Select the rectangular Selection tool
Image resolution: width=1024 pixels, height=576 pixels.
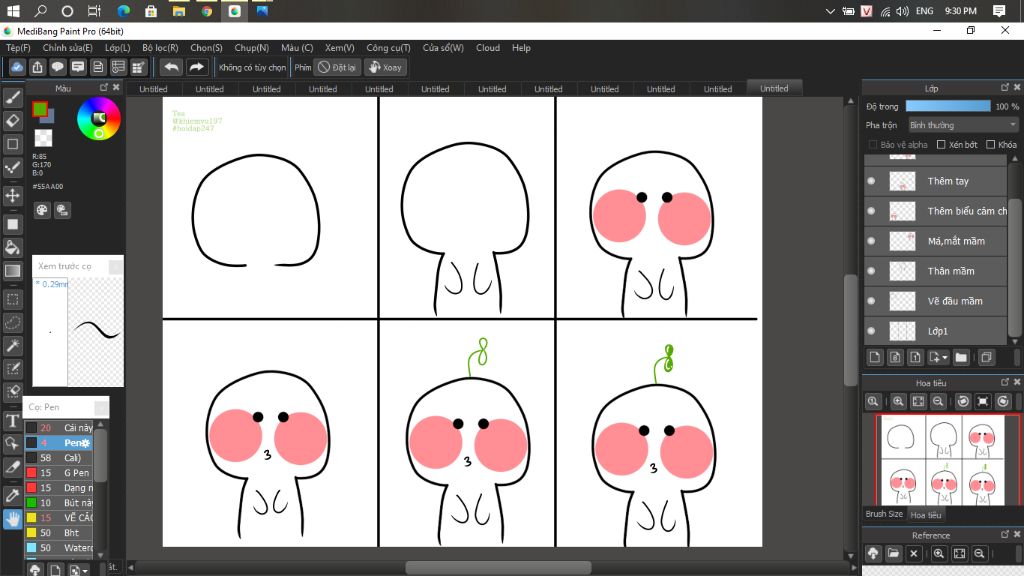point(12,300)
